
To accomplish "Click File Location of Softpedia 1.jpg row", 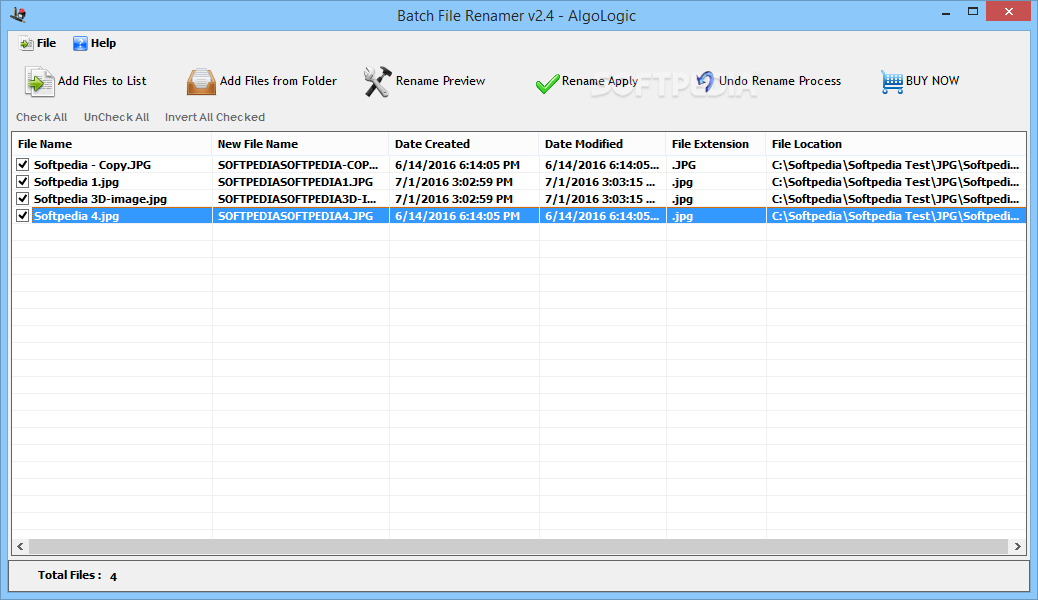I will [895, 181].
